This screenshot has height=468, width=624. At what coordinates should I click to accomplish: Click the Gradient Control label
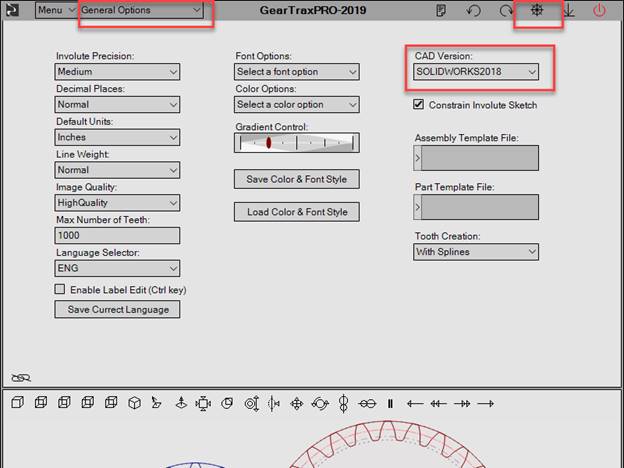coord(271,127)
